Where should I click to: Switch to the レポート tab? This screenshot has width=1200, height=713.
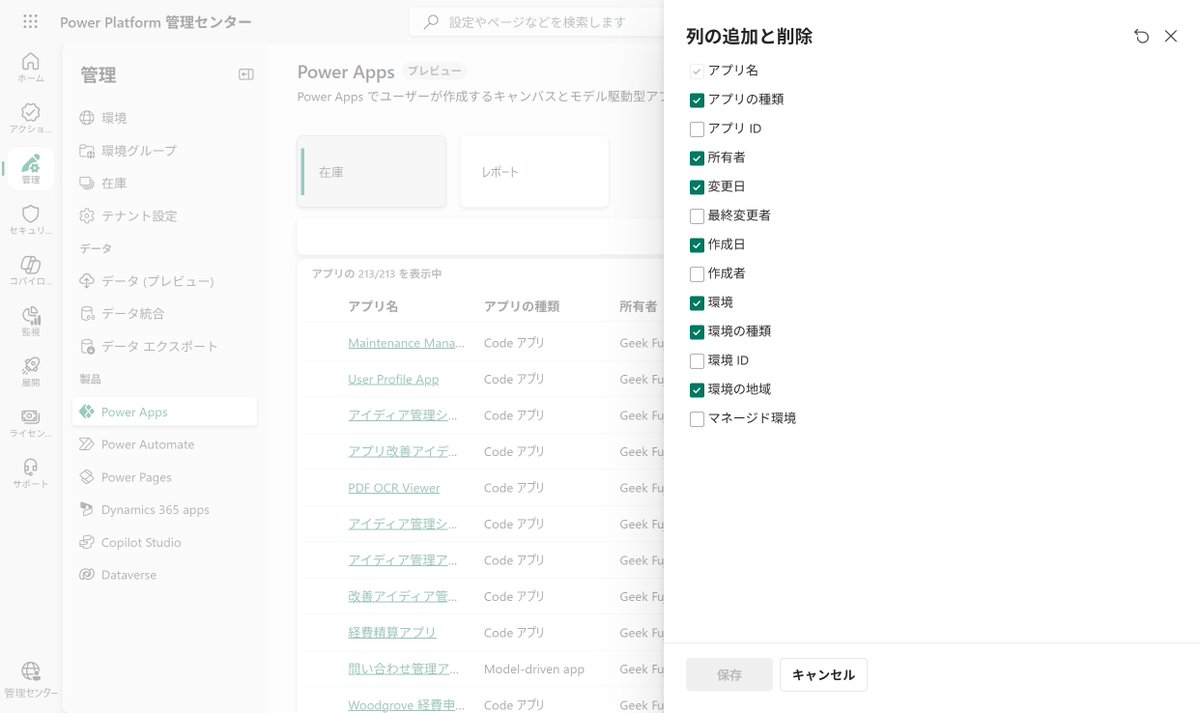coord(534,171)
